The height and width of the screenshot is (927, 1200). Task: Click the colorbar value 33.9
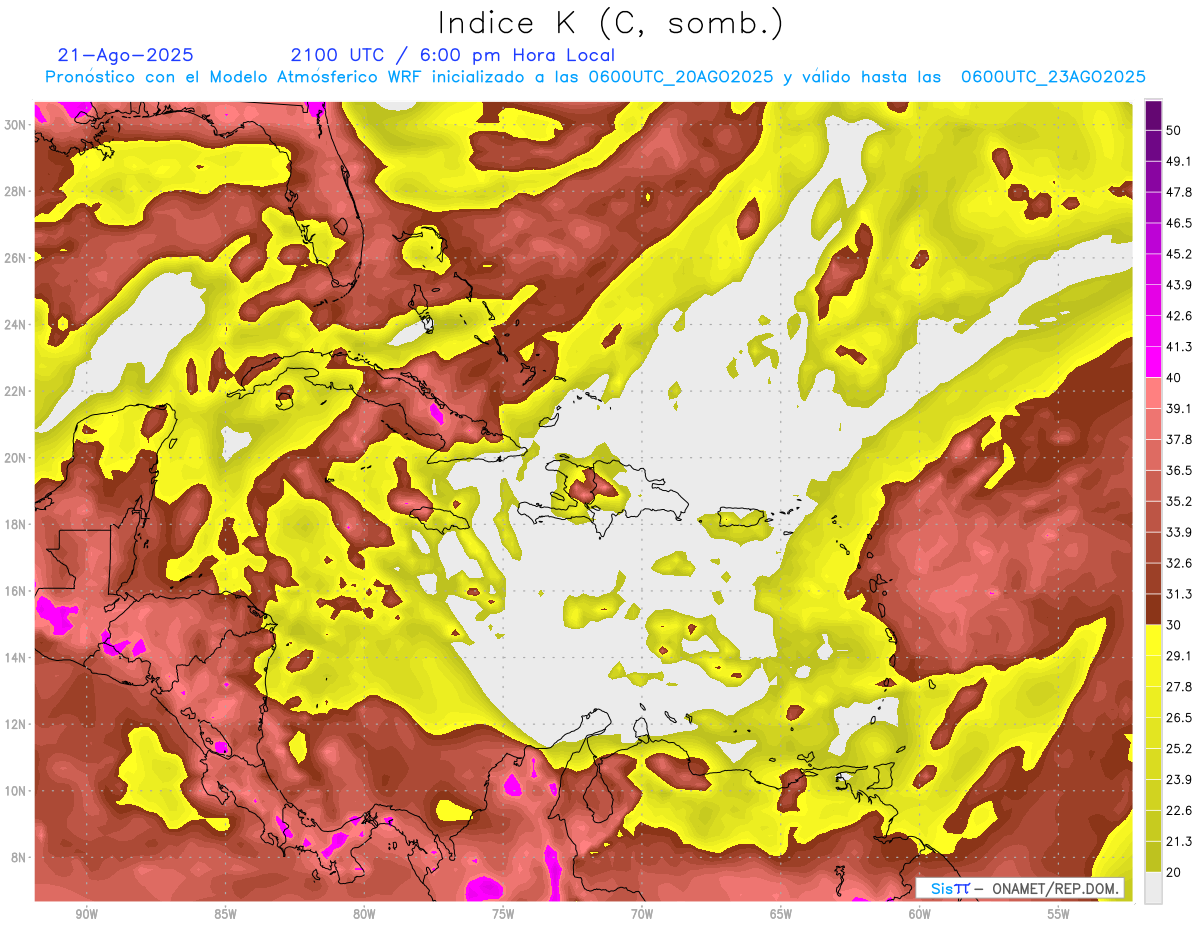pyautogui.click(x=1178, y=532)
